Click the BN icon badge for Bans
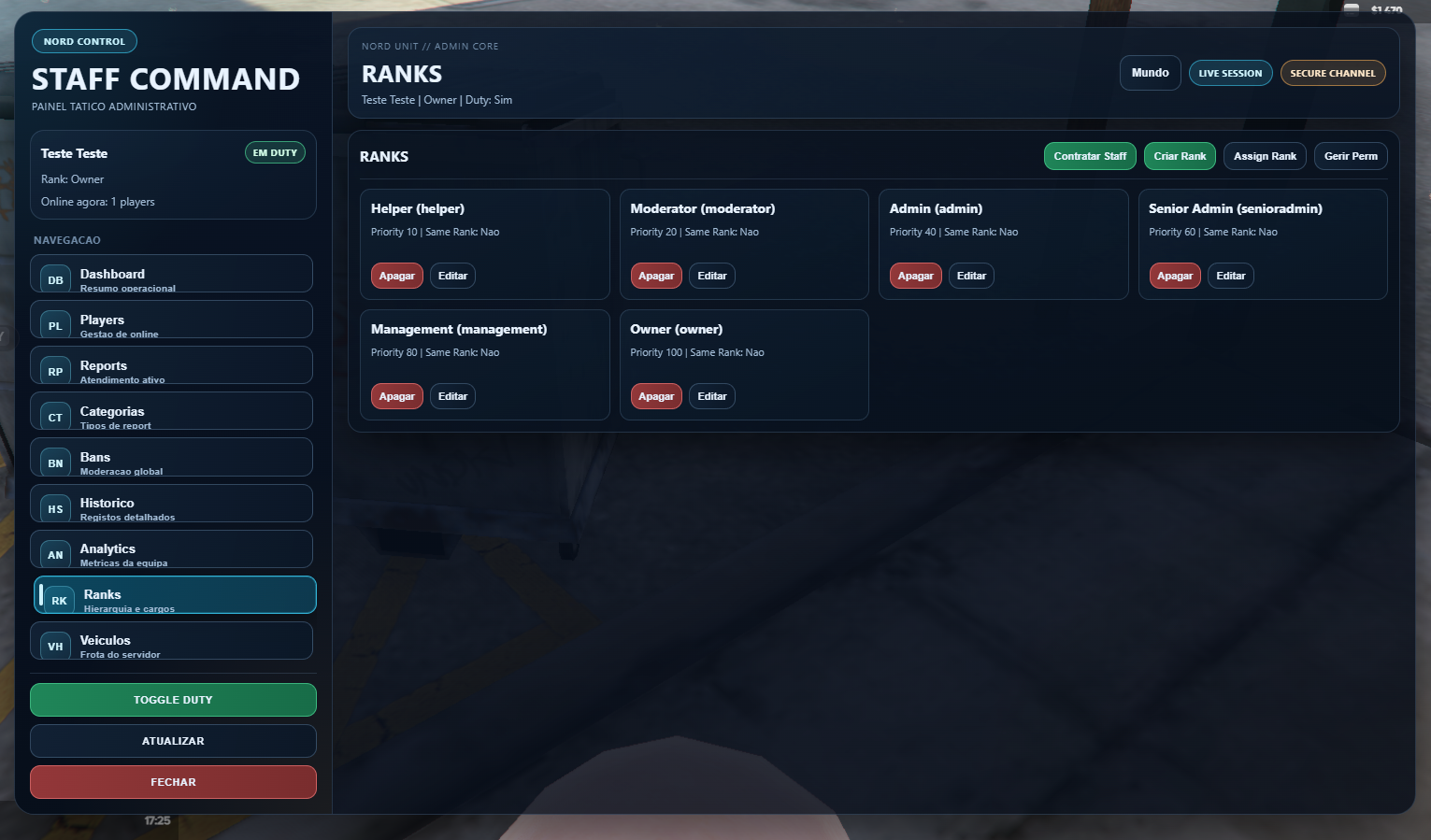Image resolution: width=1431 pixels, height=840 pixels. click(x=55, y=463)
